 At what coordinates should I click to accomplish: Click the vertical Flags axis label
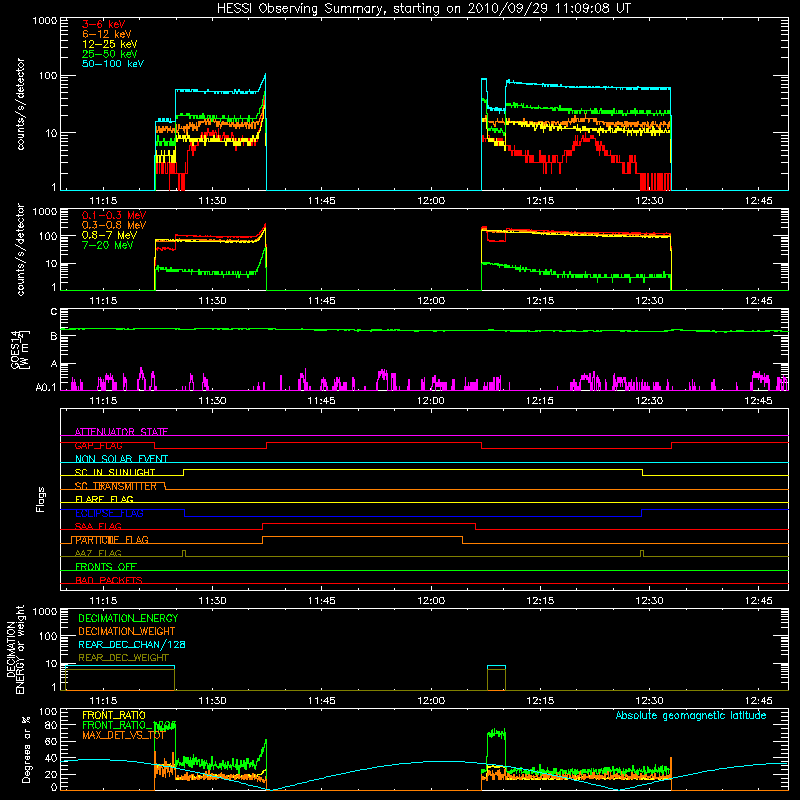(x=41, y=499)
